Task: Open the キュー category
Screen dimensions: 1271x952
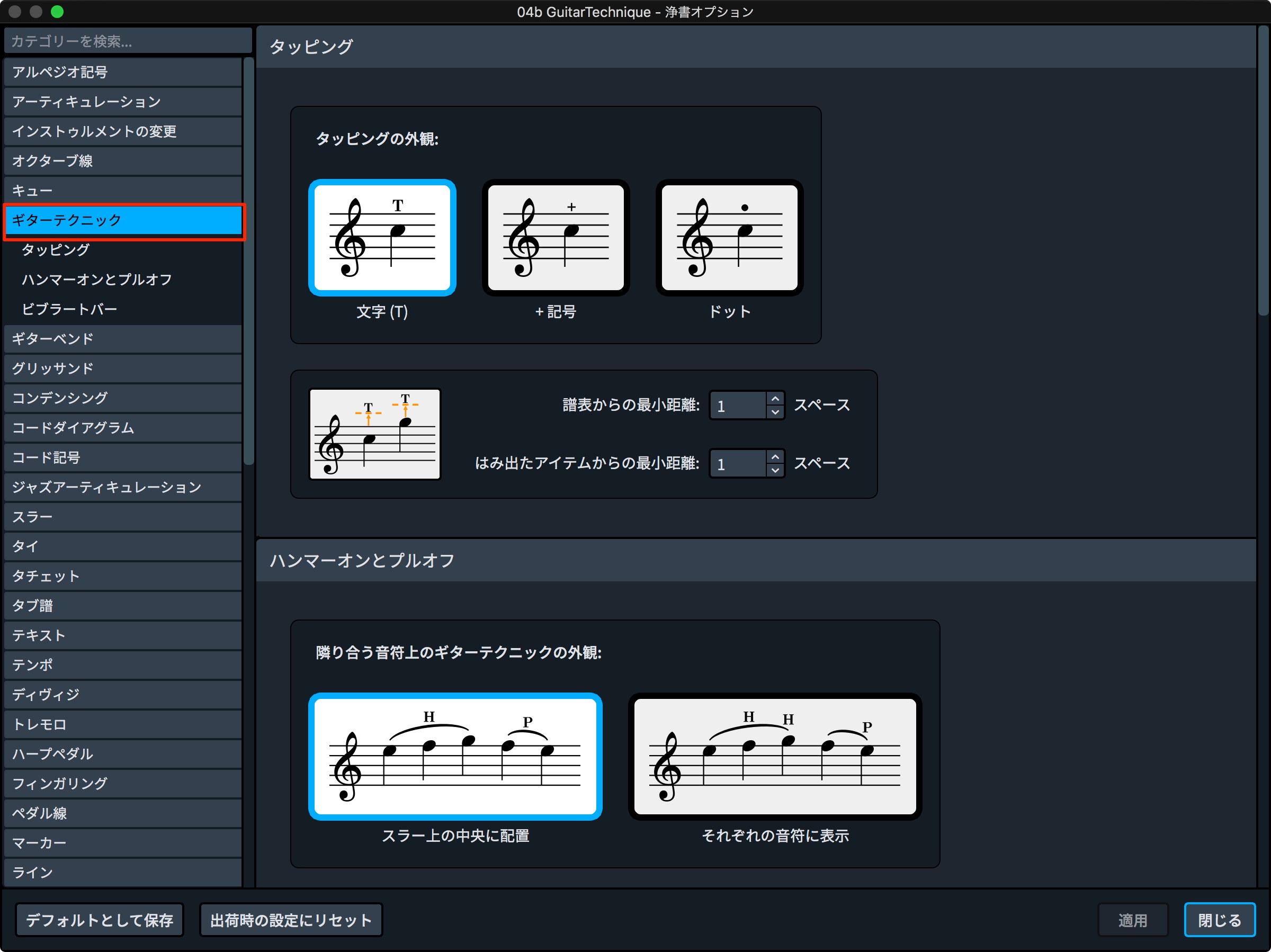Action: coord(122,191)
